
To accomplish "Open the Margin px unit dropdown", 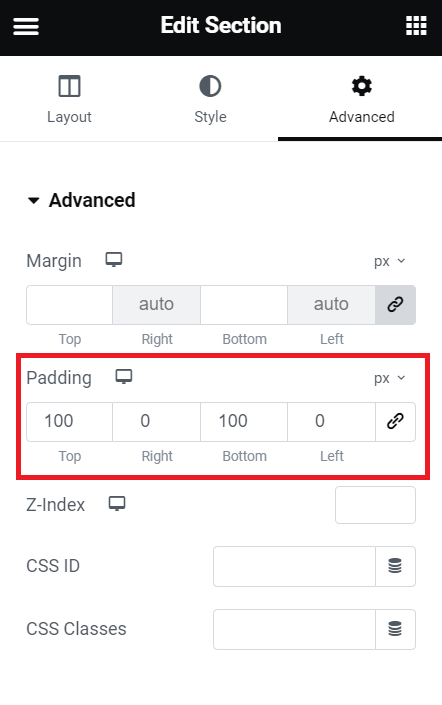I will click(x=389, y=261).
